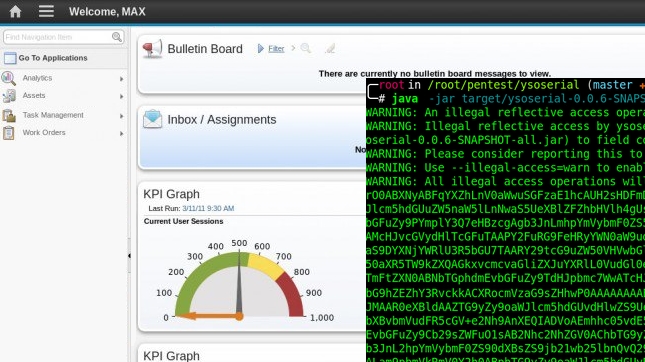Open the Work Orders menu item
The width and height of the screenshot is (645, 362).
44,132
